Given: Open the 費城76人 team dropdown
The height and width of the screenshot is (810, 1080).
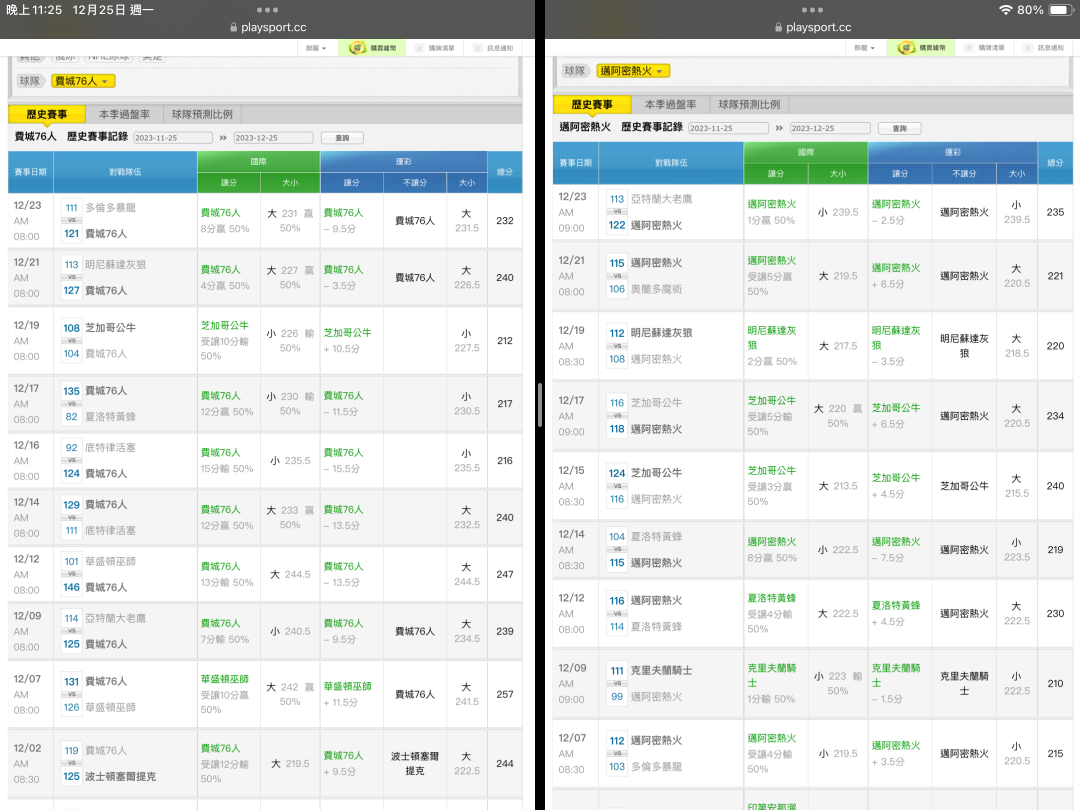Looking at the screenshot, I should [83, 81].
